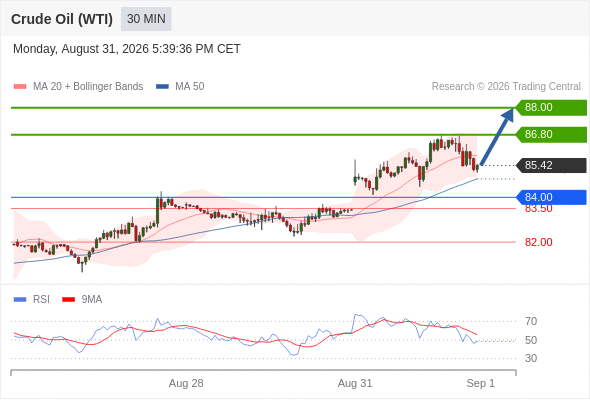Click the Aug 31 date axis label
This screenshot has height=400, width=590.
pyautogui.click(x=355, y=383)
